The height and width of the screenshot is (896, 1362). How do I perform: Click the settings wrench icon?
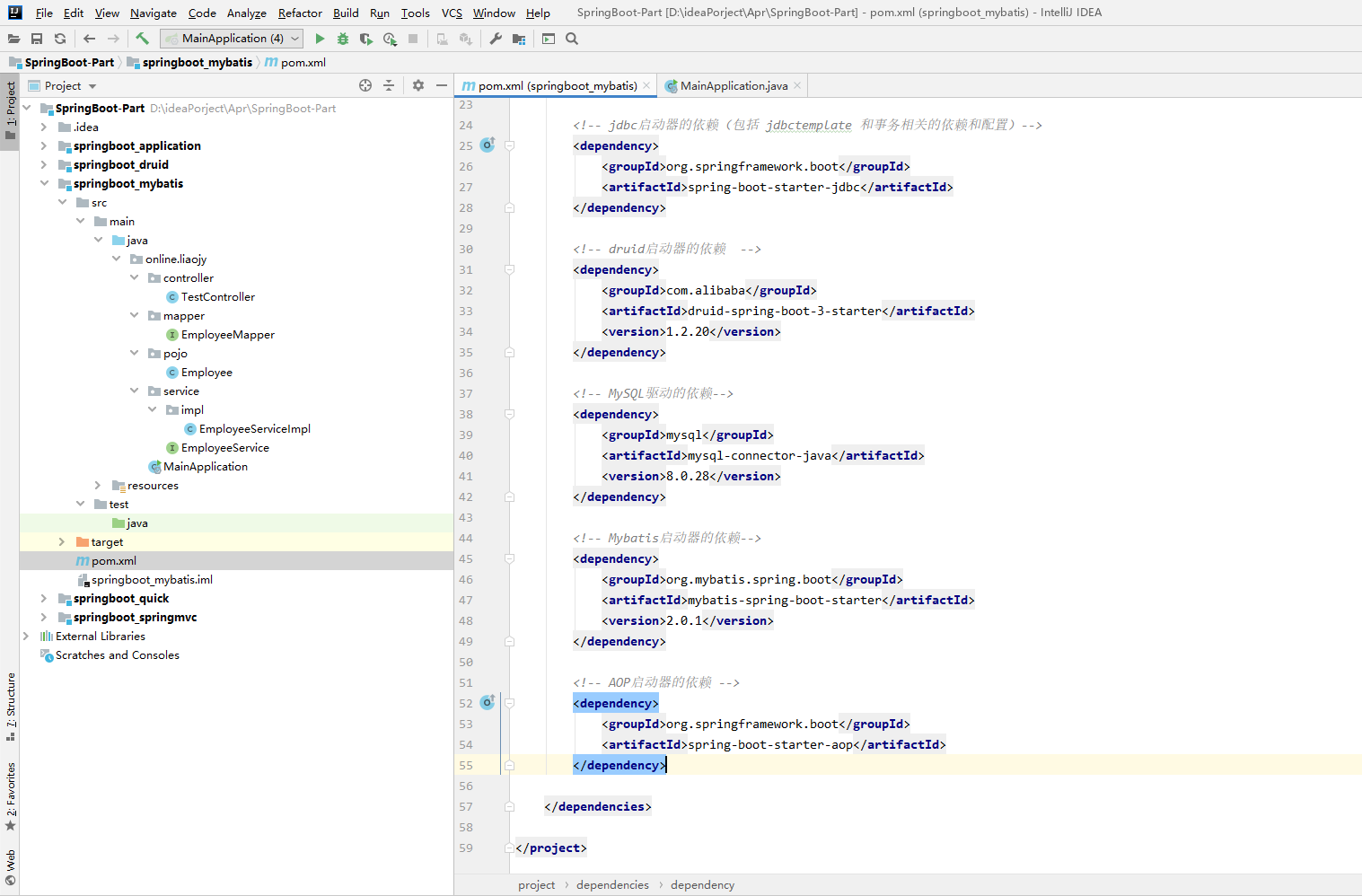pos(496,39)
